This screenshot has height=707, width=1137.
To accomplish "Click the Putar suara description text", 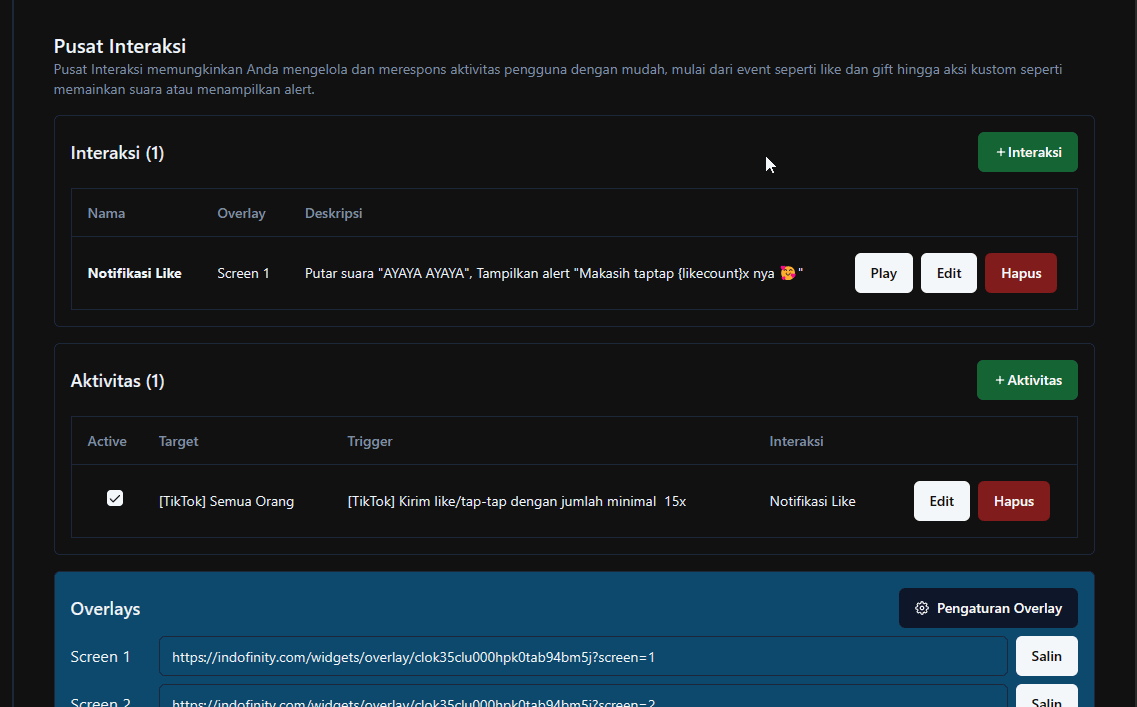I will click(553, 273).
